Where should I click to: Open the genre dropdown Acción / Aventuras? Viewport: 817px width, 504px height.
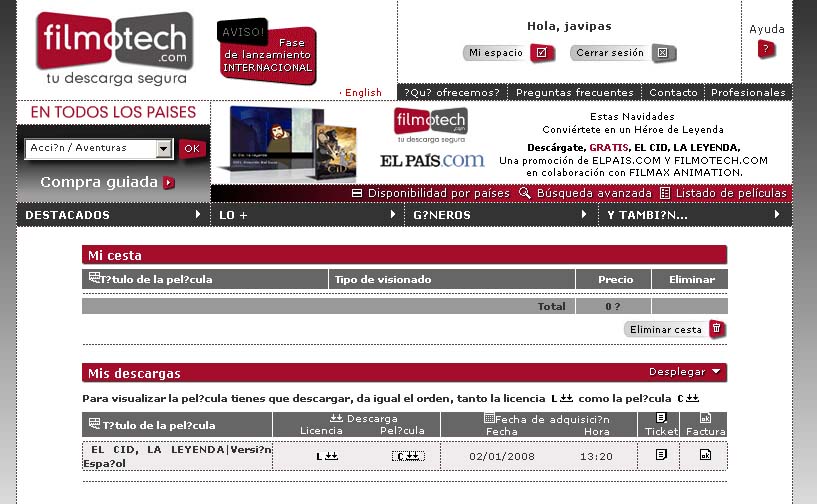(164, 149)
